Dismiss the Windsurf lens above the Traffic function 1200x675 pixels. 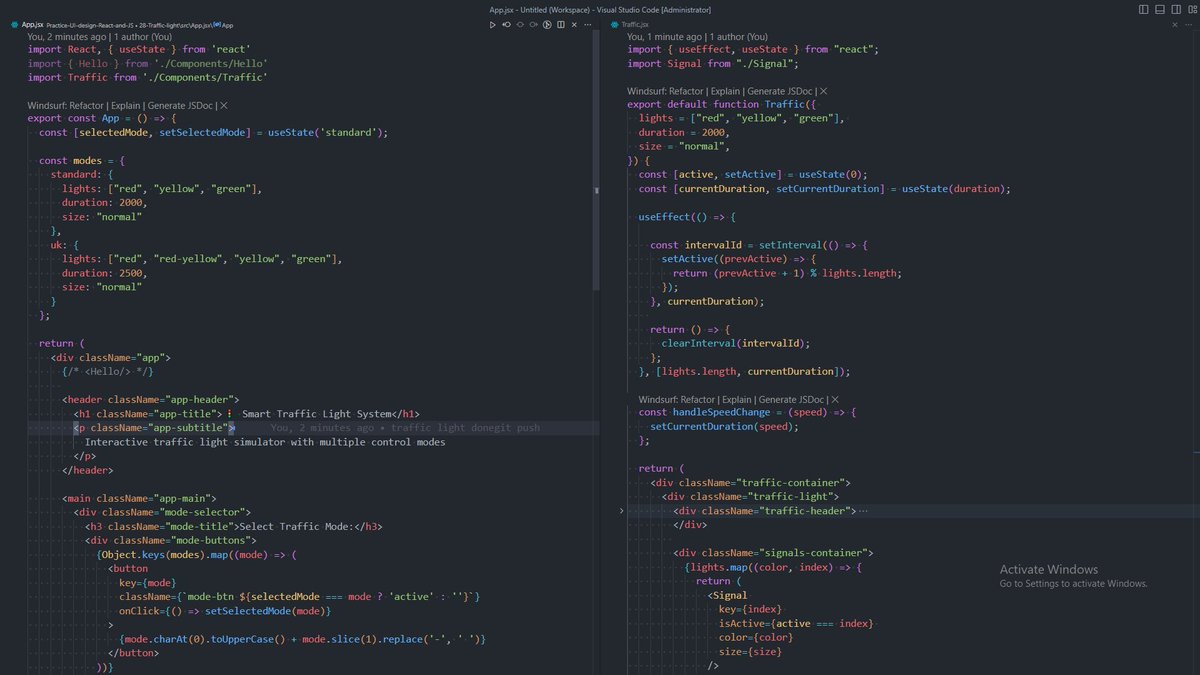point(824,91)
